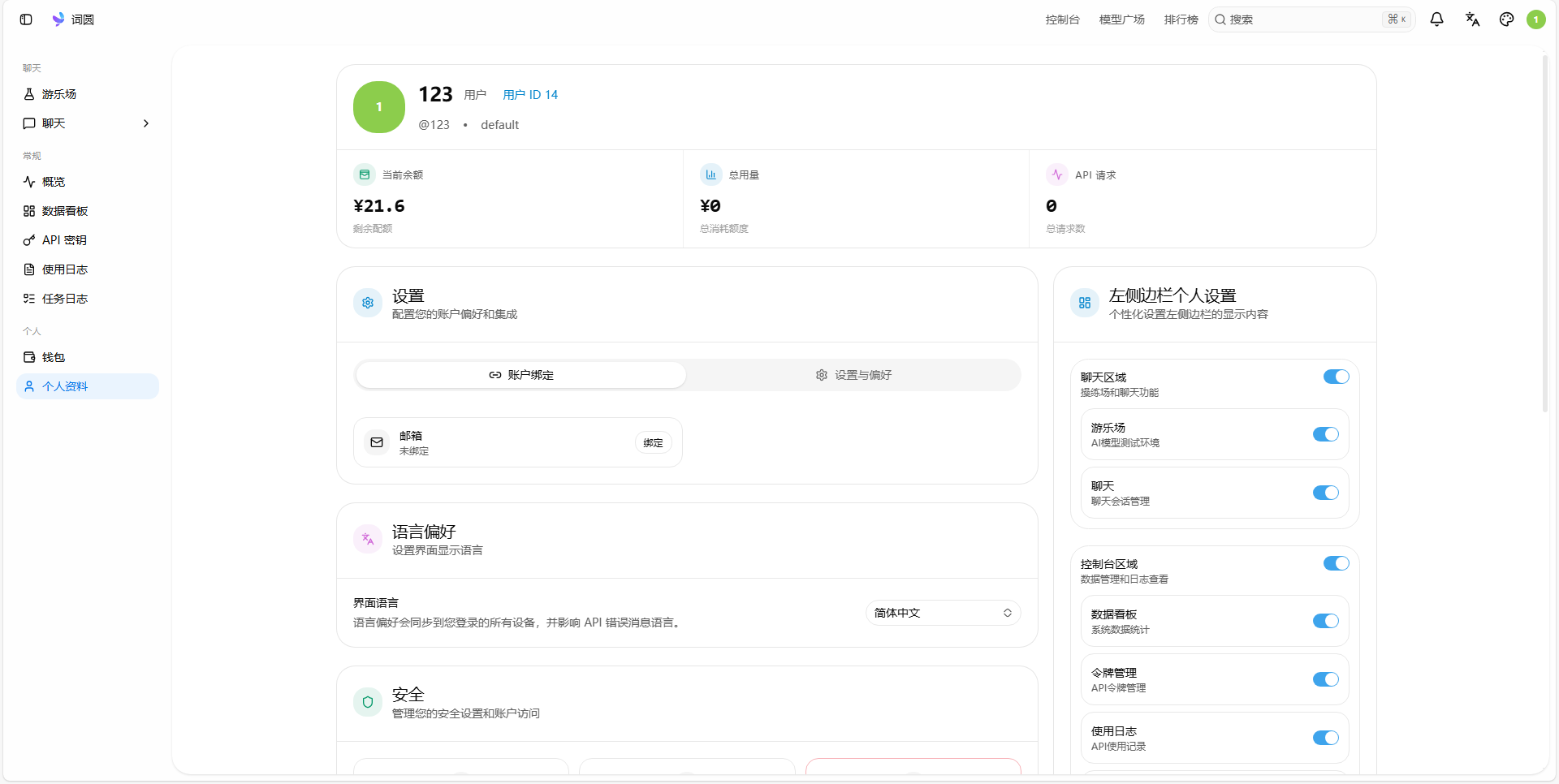Click the 邮箱 envelope icon

point(377,442)
